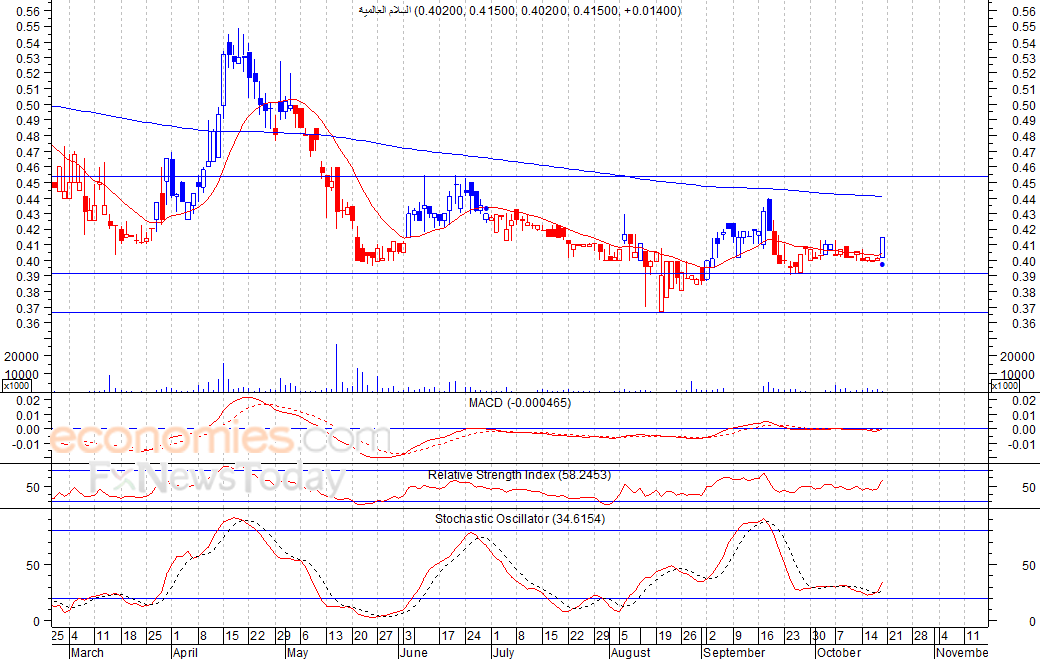Click the blue dot beside the last candle
This screenshot has width=1040, height=659.
[881, 265]
